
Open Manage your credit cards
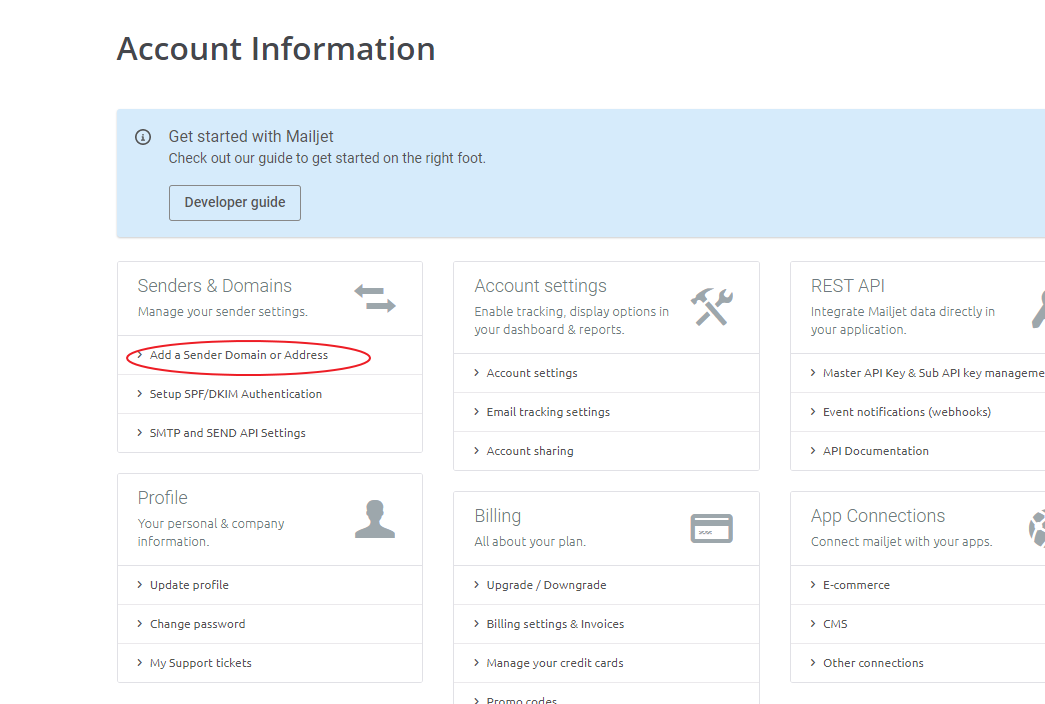pos(555,663)
